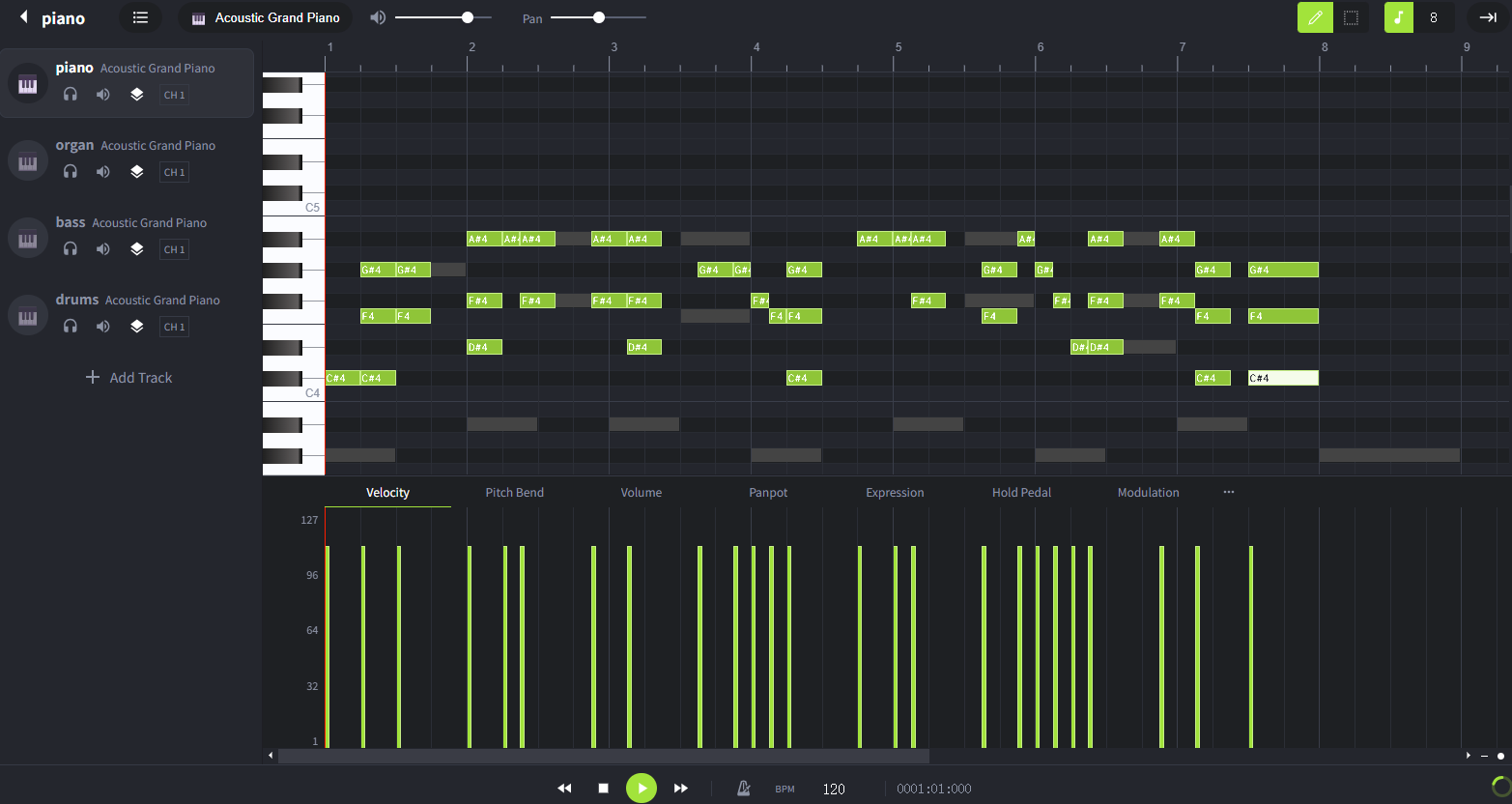This screenshot has height=804, width=1512.
Task: Change channel CH 1 of drums track
Action: (174, 327)
